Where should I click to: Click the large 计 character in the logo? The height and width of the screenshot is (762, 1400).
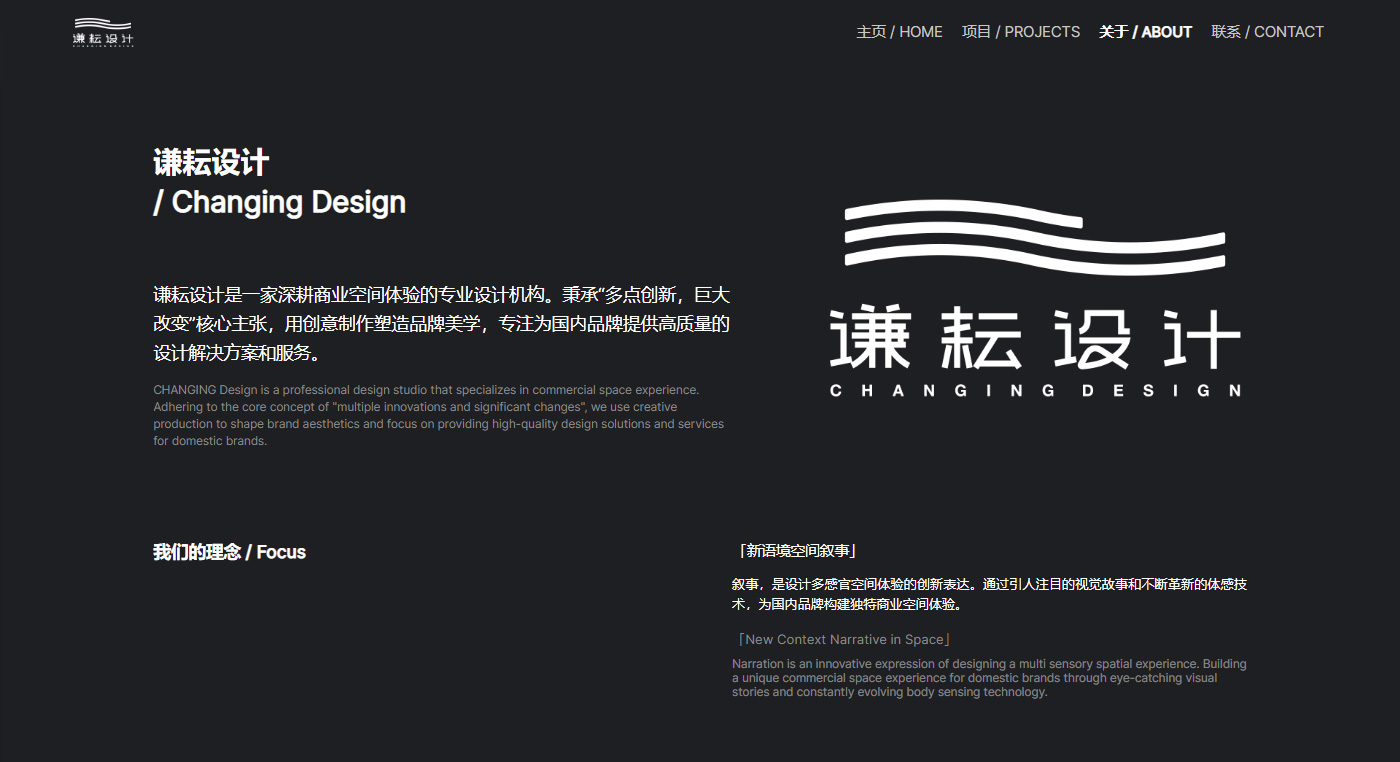[x=1203, y=338]
